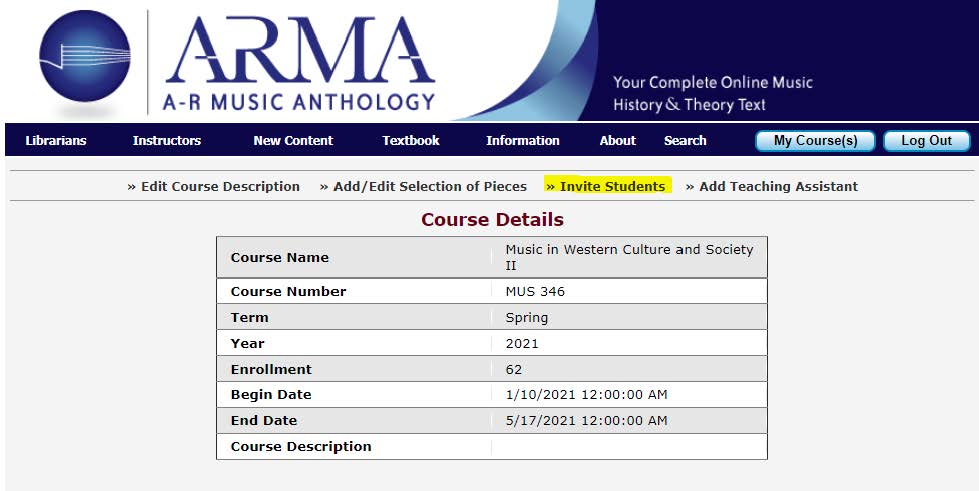The height and width of the screenshot is (491, 979).
Task: Open the Librarians menu
Action: [x=56, y=141]
